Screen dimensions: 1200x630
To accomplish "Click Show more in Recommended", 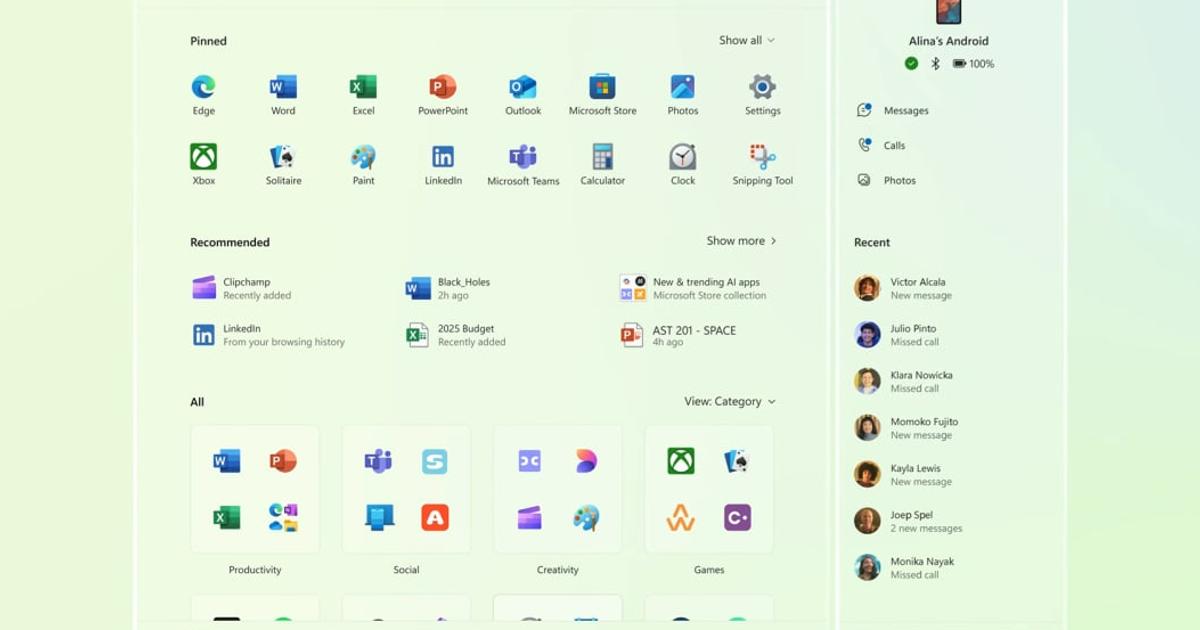I will pos(742,241).
